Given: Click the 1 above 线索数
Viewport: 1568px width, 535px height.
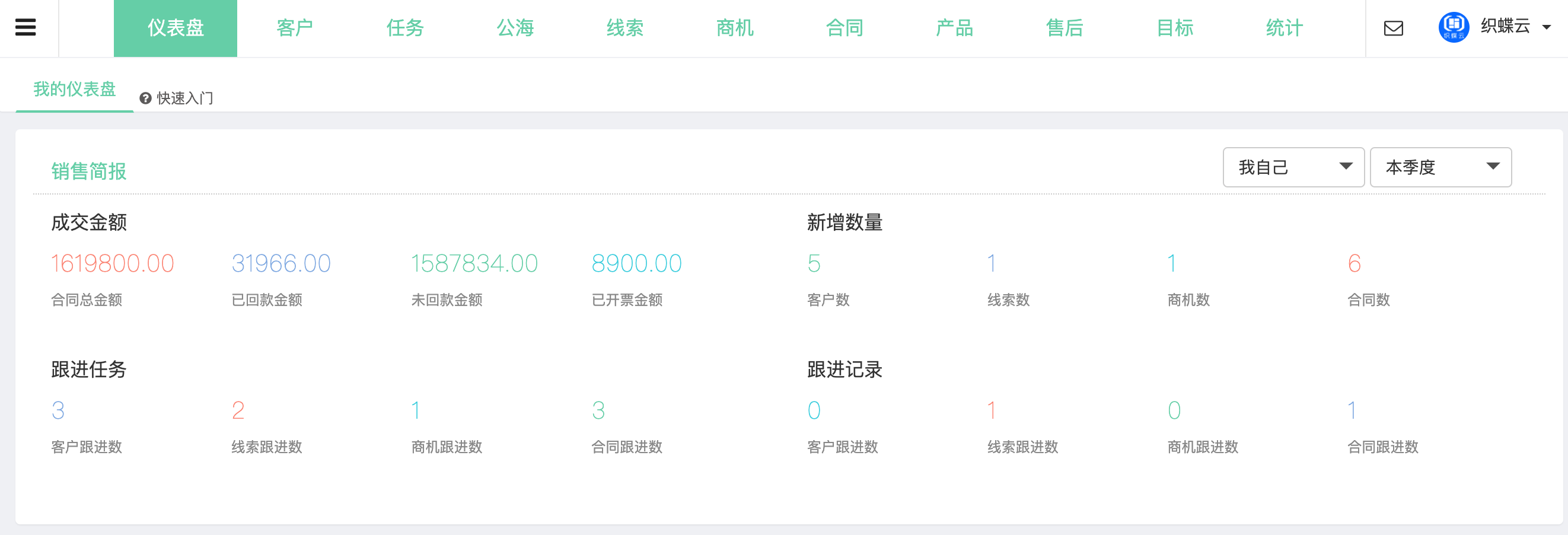Looking at the screenshot, I should [x=992, y=263].
